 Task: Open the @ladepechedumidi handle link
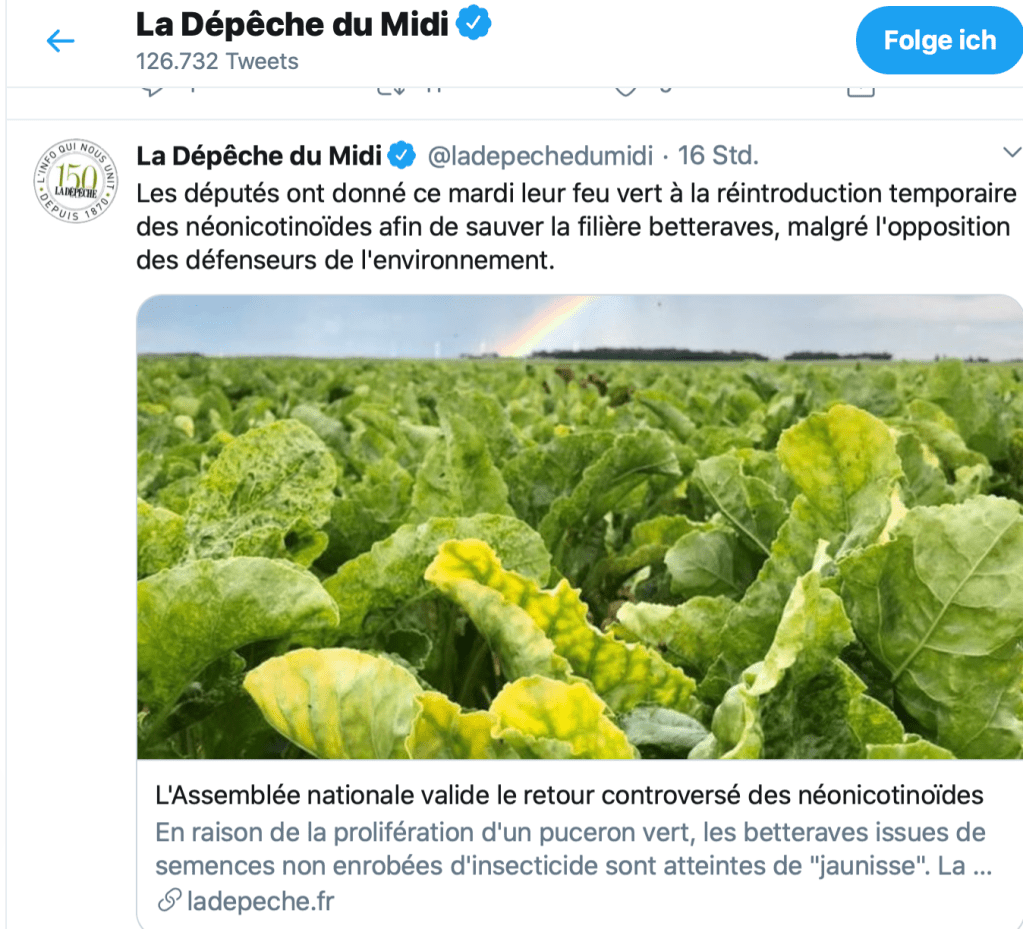pos(540,156)
